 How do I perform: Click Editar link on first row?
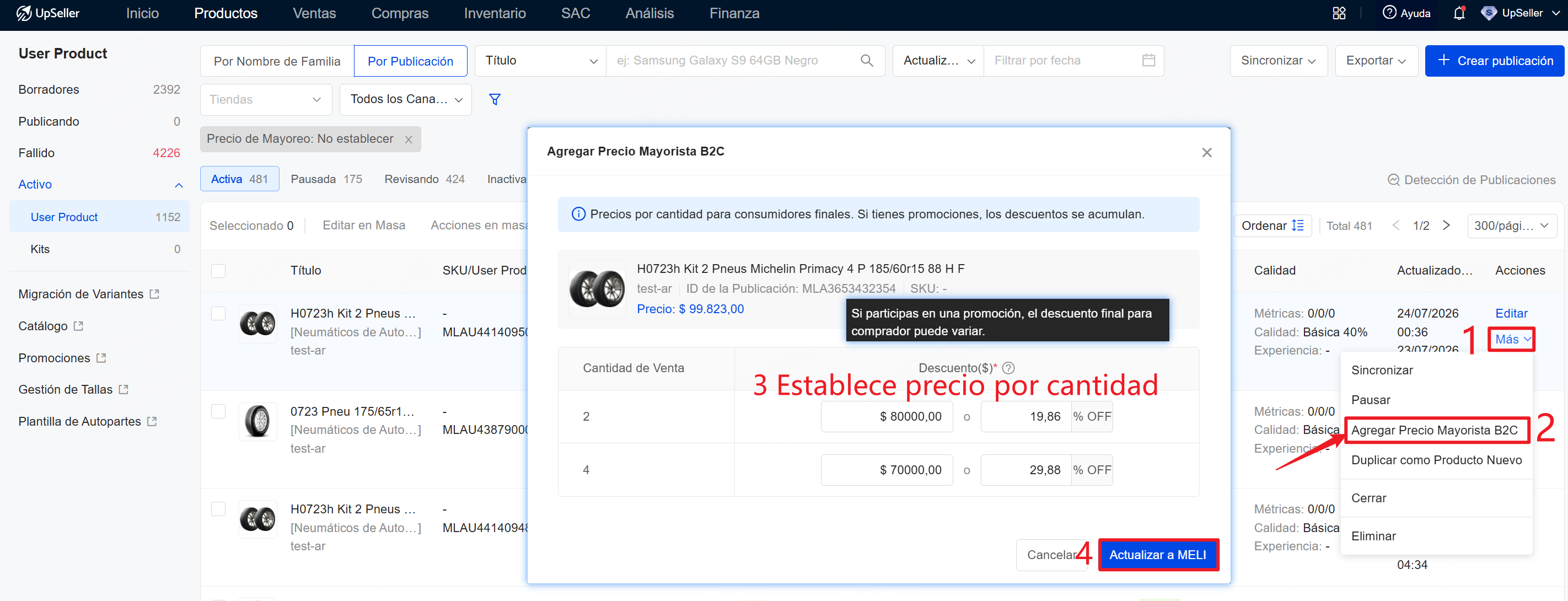1511,313
